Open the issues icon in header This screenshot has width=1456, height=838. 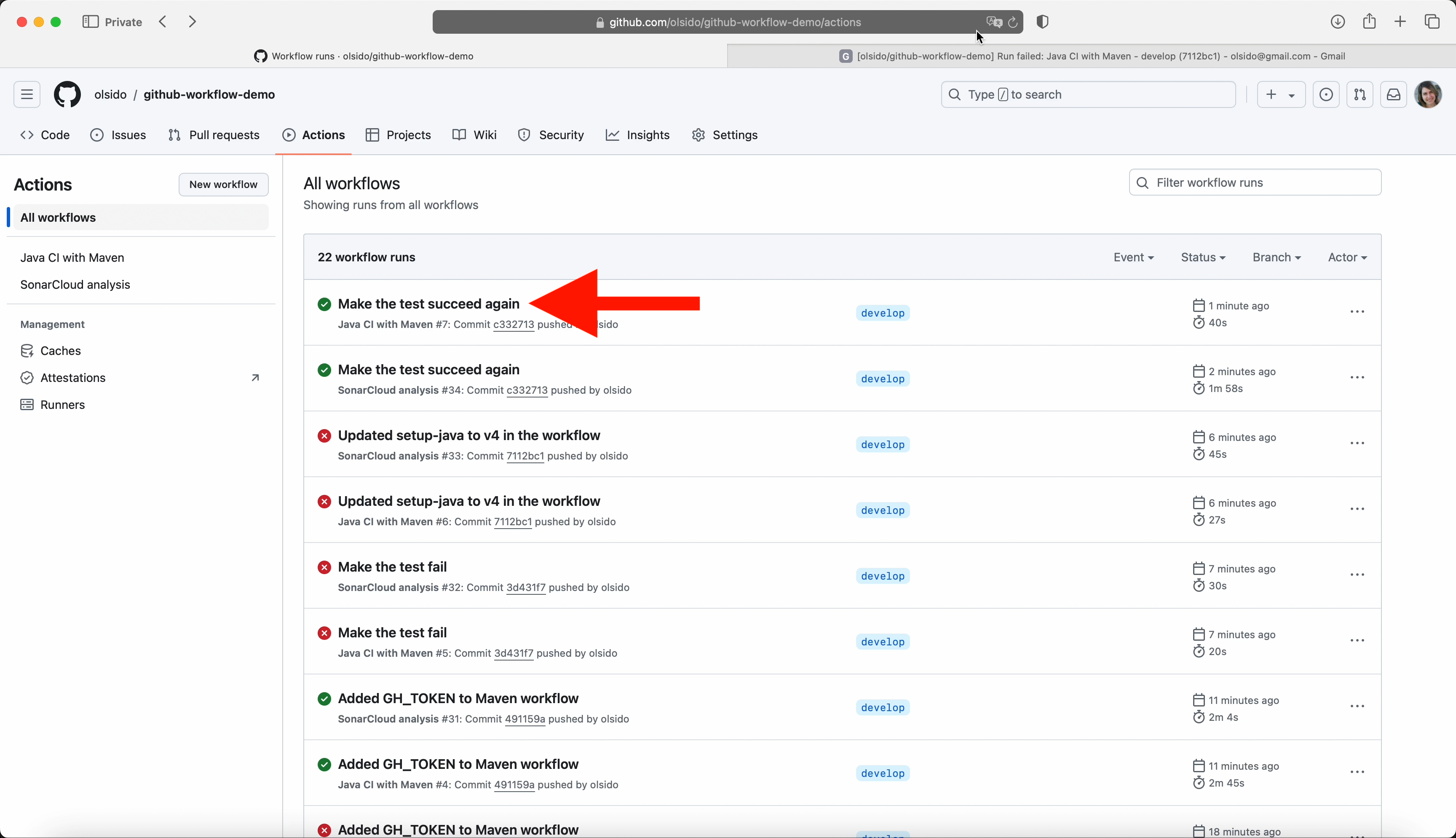[x=1326, y=94]
